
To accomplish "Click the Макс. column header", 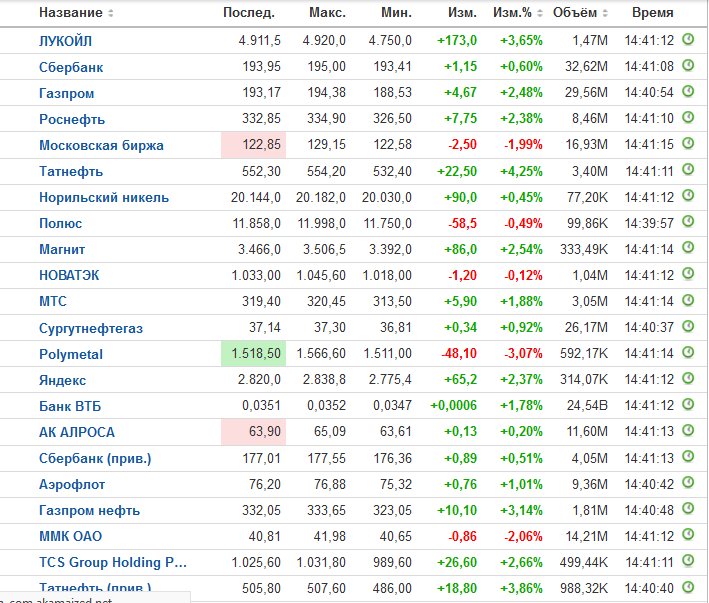I will coord(327,13).
